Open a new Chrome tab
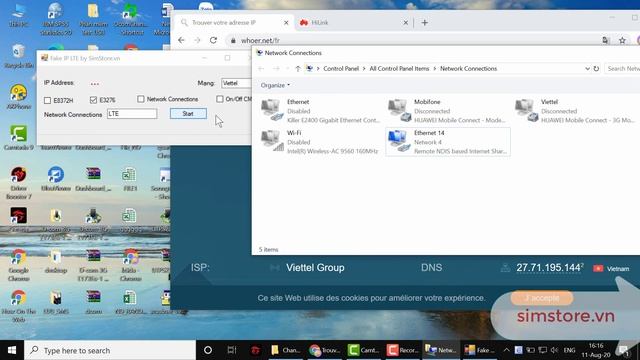640x360 pixels. (424, 23)
